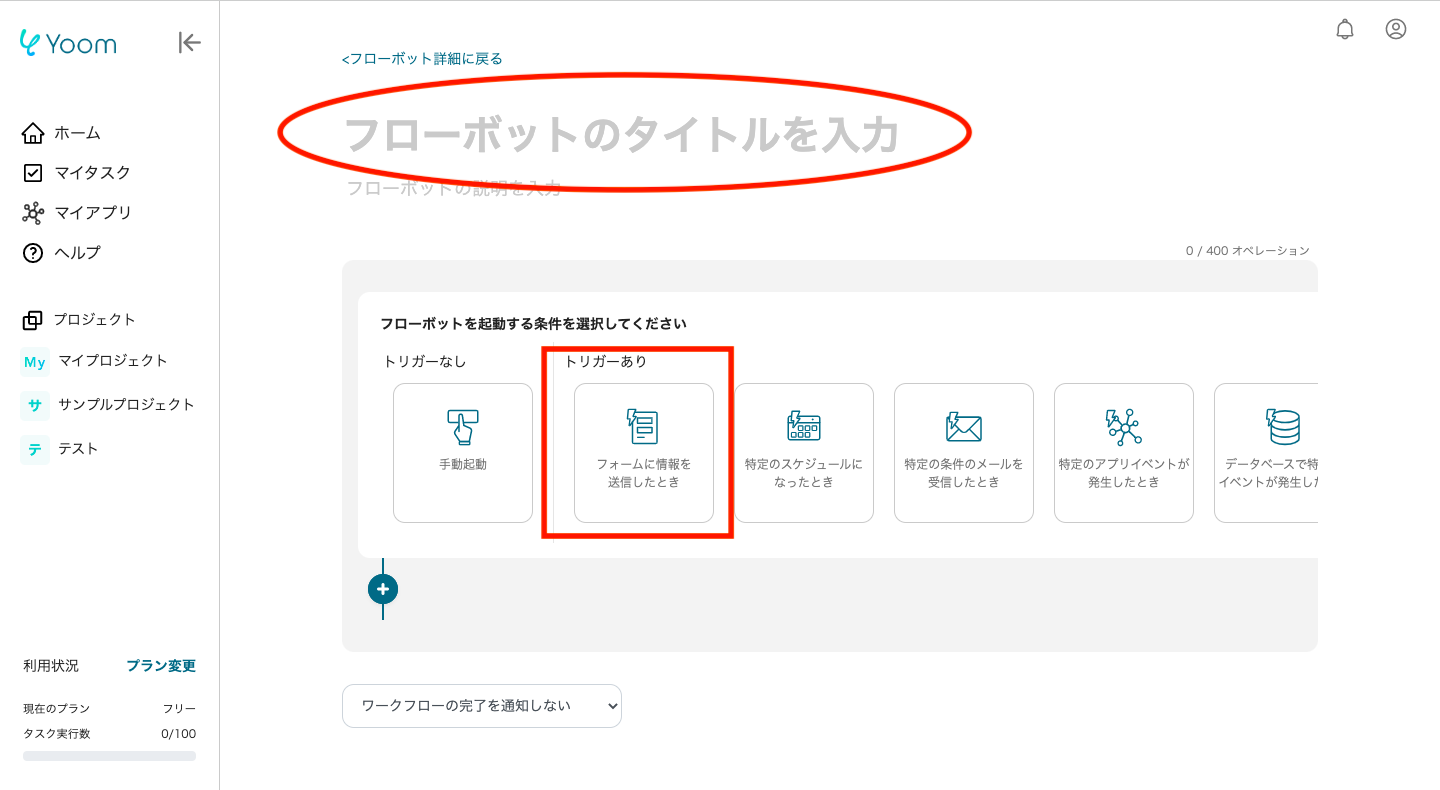The height and width of the screenshot is (790, 1440).
Task: Select the app event trigger (特定のアプリイベントが発生したとき)
Action: (x=1124, y=452)
